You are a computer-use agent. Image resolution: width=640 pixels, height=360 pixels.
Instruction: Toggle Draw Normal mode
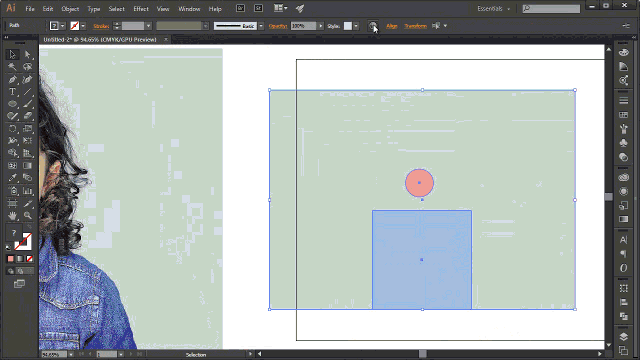11,271
